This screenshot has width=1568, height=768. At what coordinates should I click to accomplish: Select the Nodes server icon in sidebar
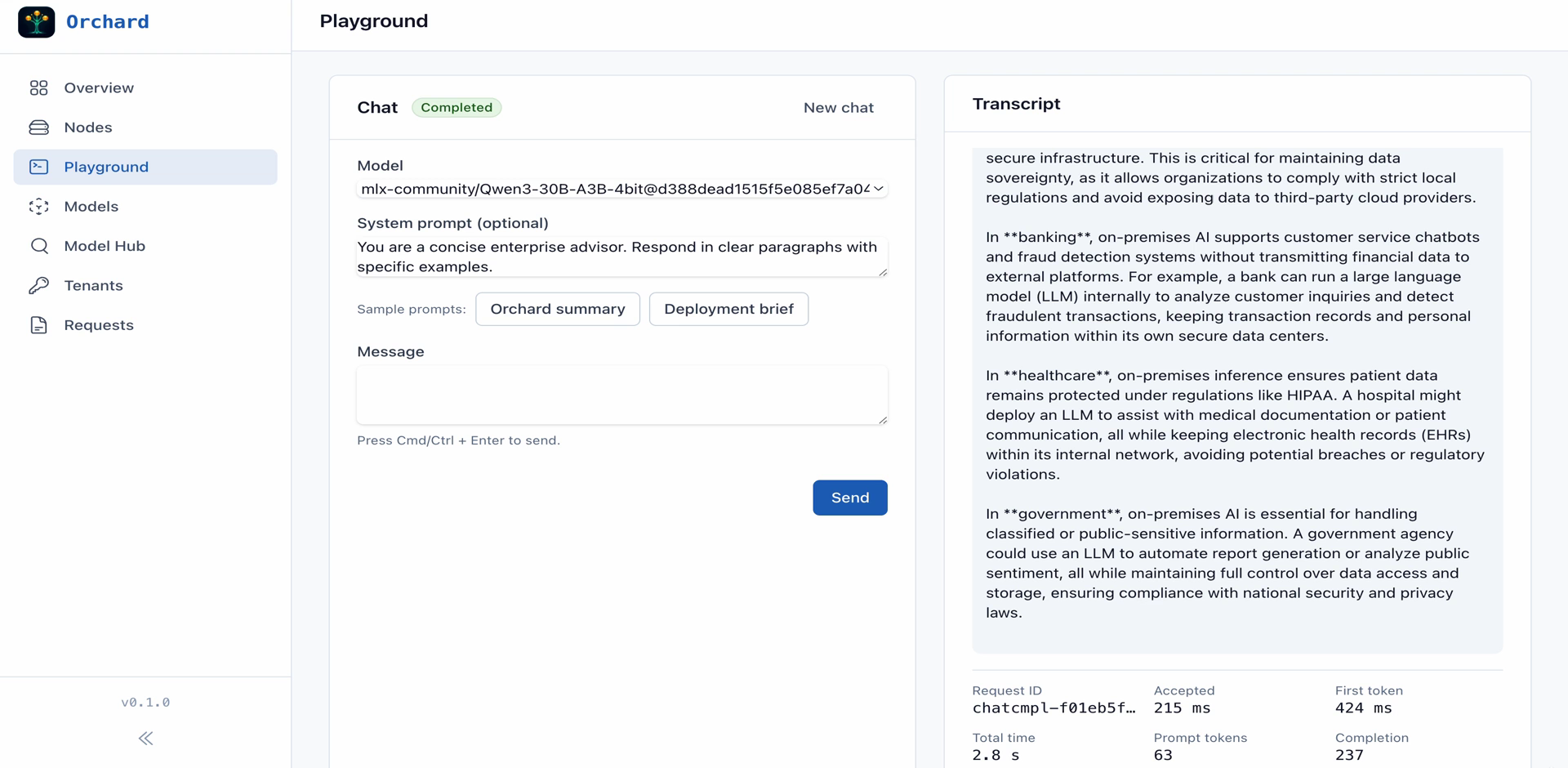(x=38, y=127)
